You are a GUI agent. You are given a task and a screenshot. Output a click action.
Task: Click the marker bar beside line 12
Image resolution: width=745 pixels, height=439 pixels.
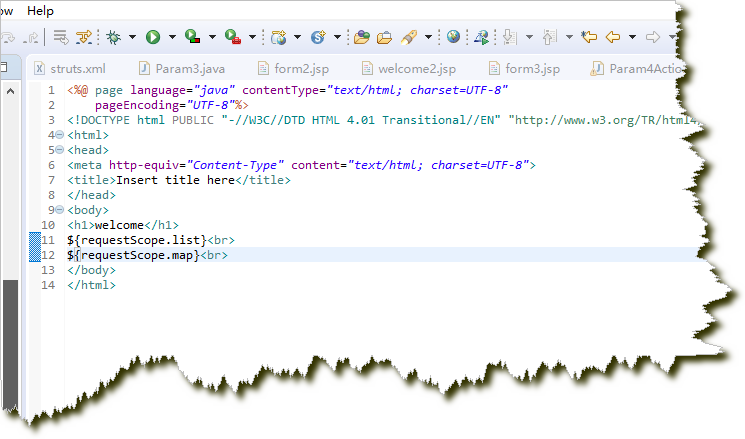(35, 255)
